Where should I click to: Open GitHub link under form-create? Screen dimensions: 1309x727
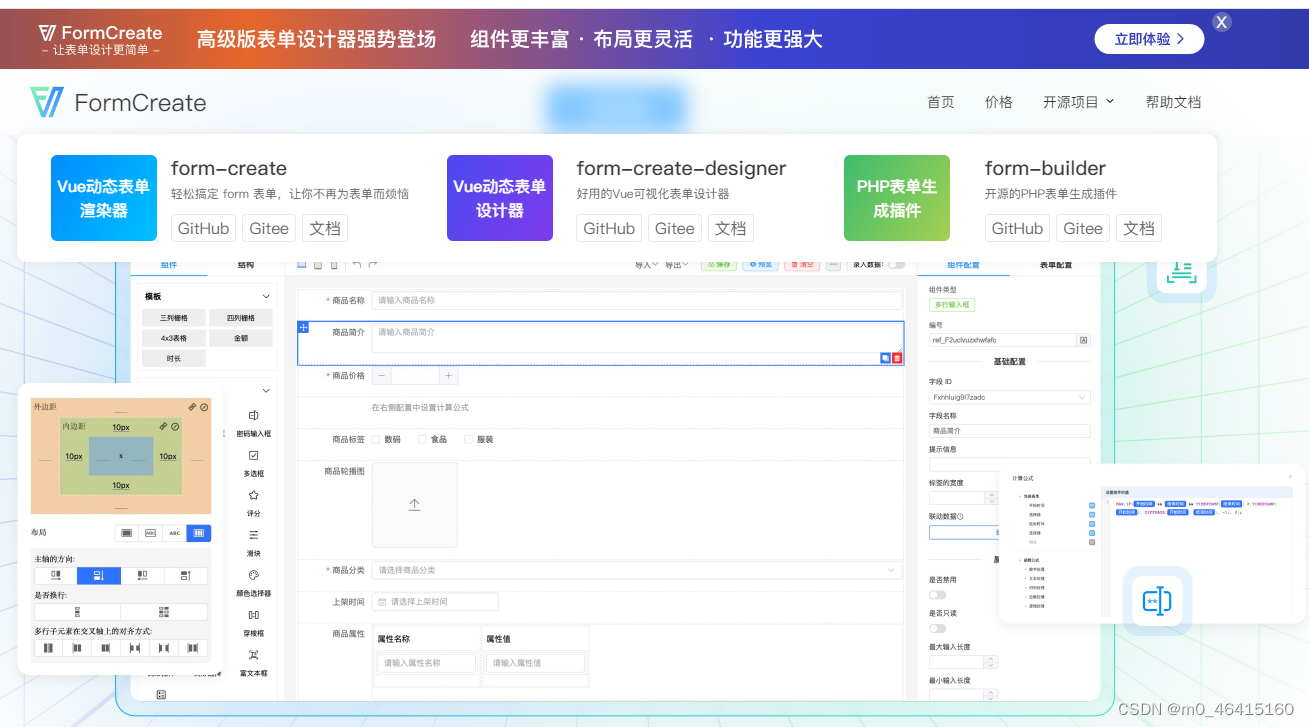204,228
